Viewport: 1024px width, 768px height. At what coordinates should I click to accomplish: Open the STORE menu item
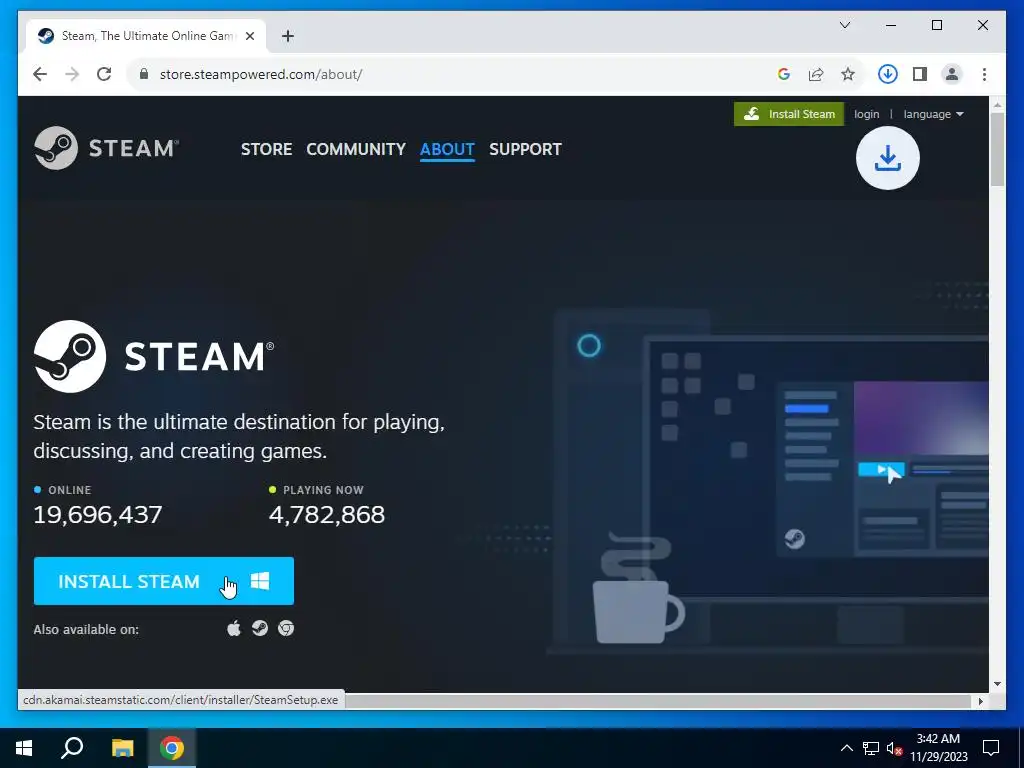[266, 150]
